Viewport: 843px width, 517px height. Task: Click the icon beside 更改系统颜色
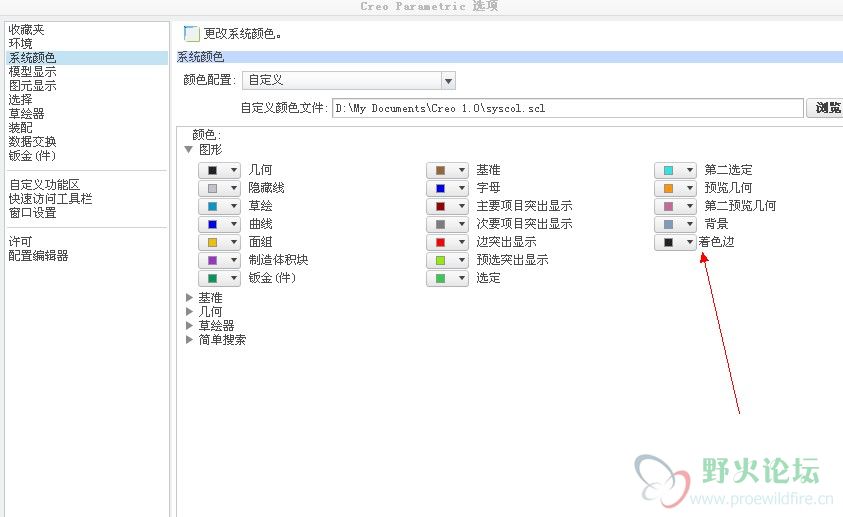click(191, 34)
